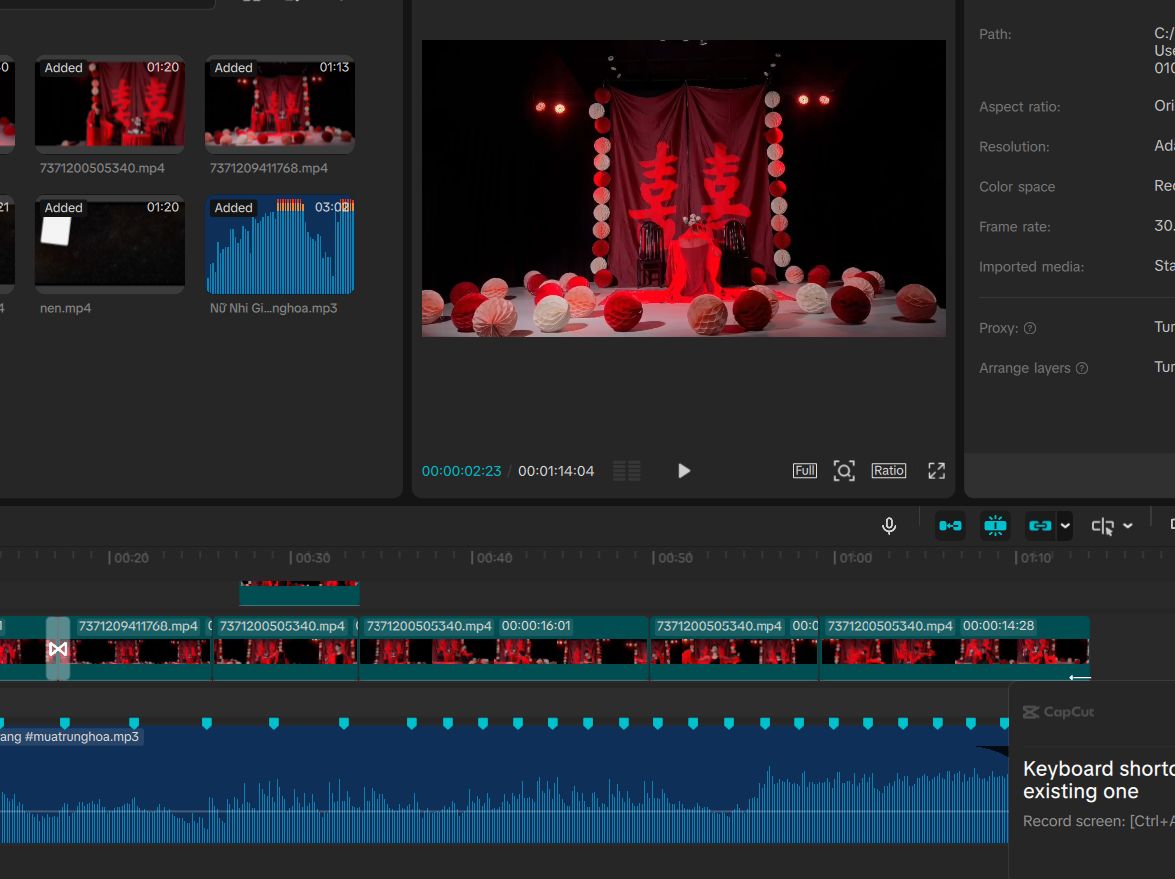
Task: Click the preview axis icon
Action: 1102,526
